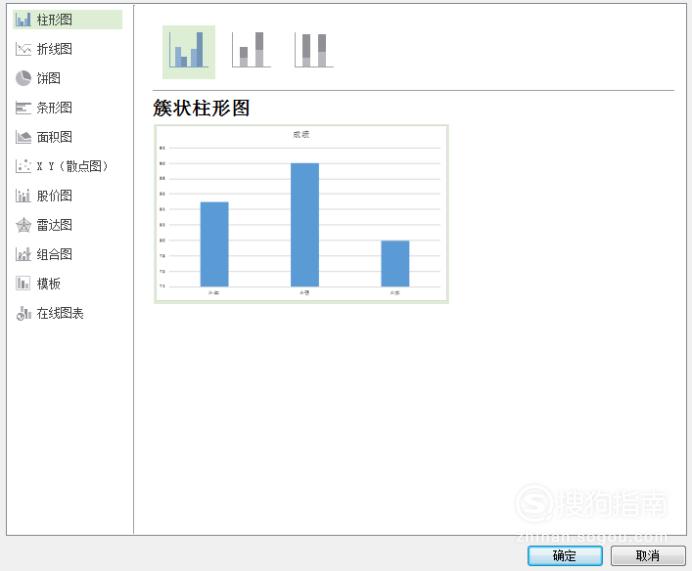
Task: Click the 股价图 label text
Action: 54,195
